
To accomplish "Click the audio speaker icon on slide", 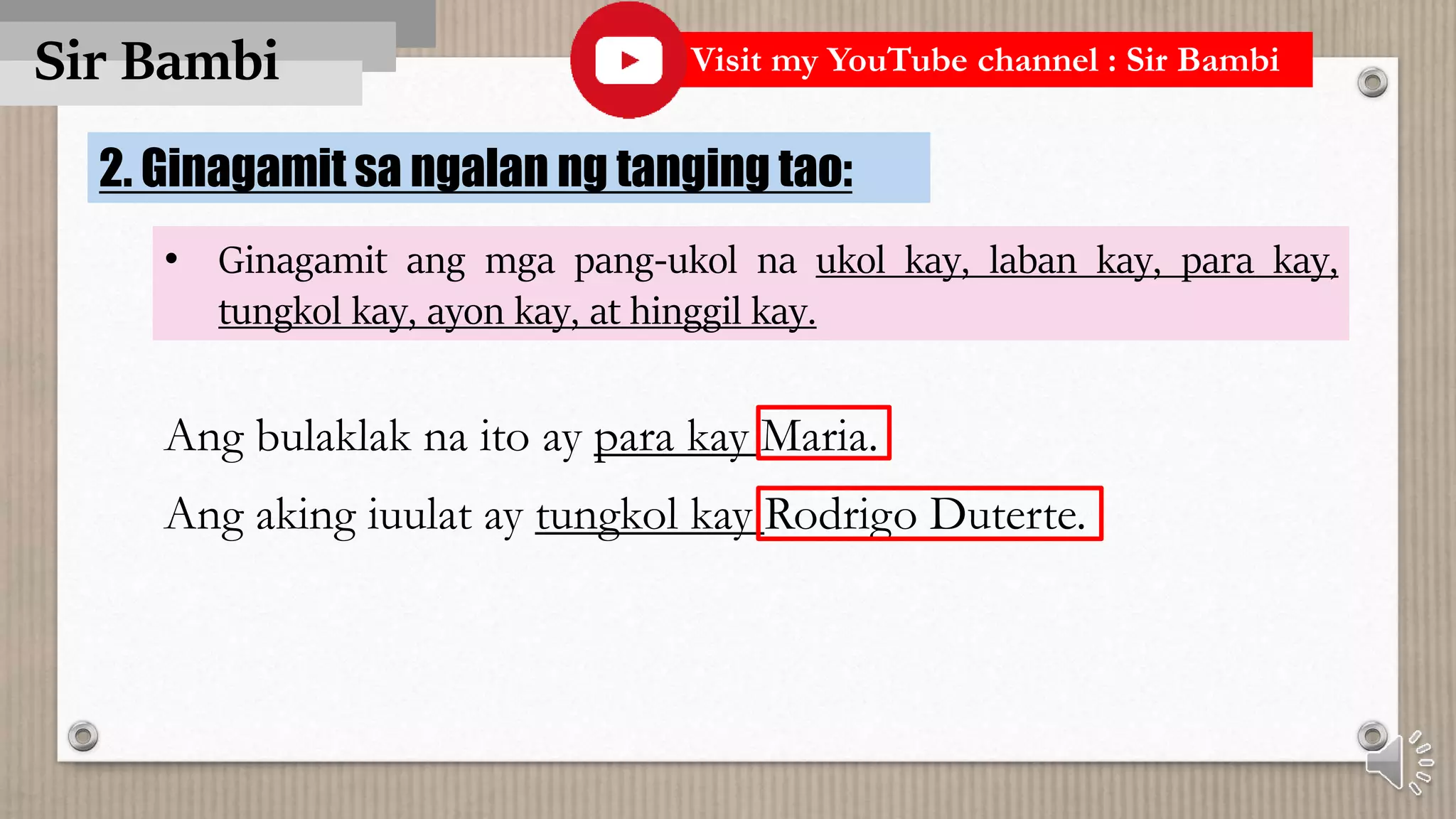I will 1398,763.
